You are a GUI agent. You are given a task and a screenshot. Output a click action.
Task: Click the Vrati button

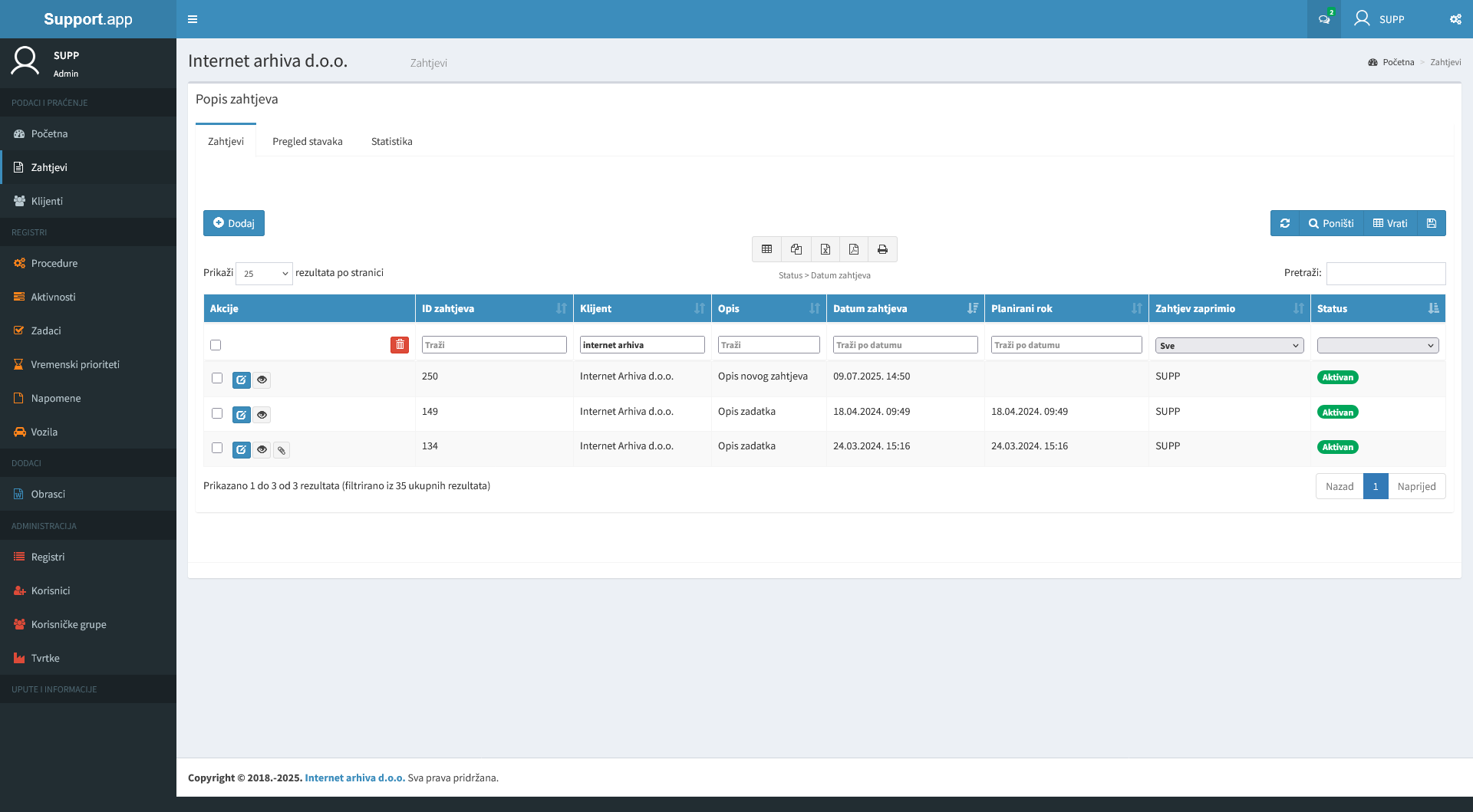[1390, 223]
